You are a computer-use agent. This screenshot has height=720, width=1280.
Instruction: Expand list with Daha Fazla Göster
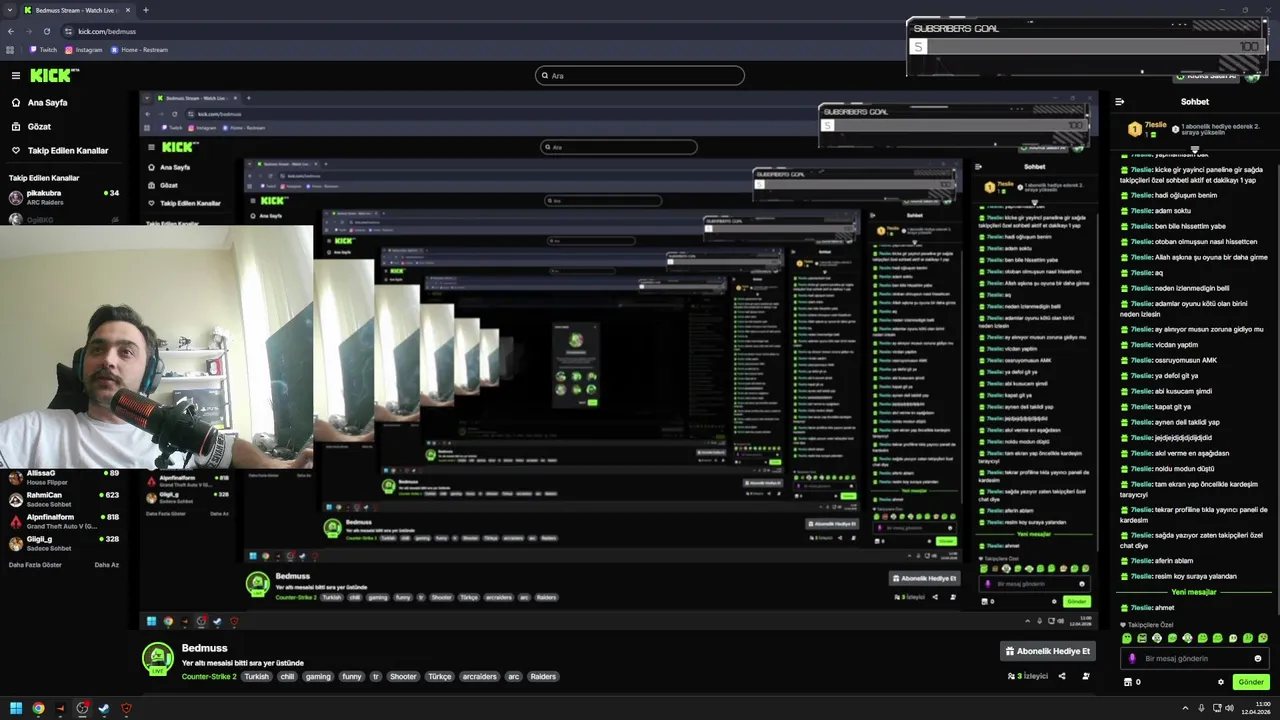35,564
